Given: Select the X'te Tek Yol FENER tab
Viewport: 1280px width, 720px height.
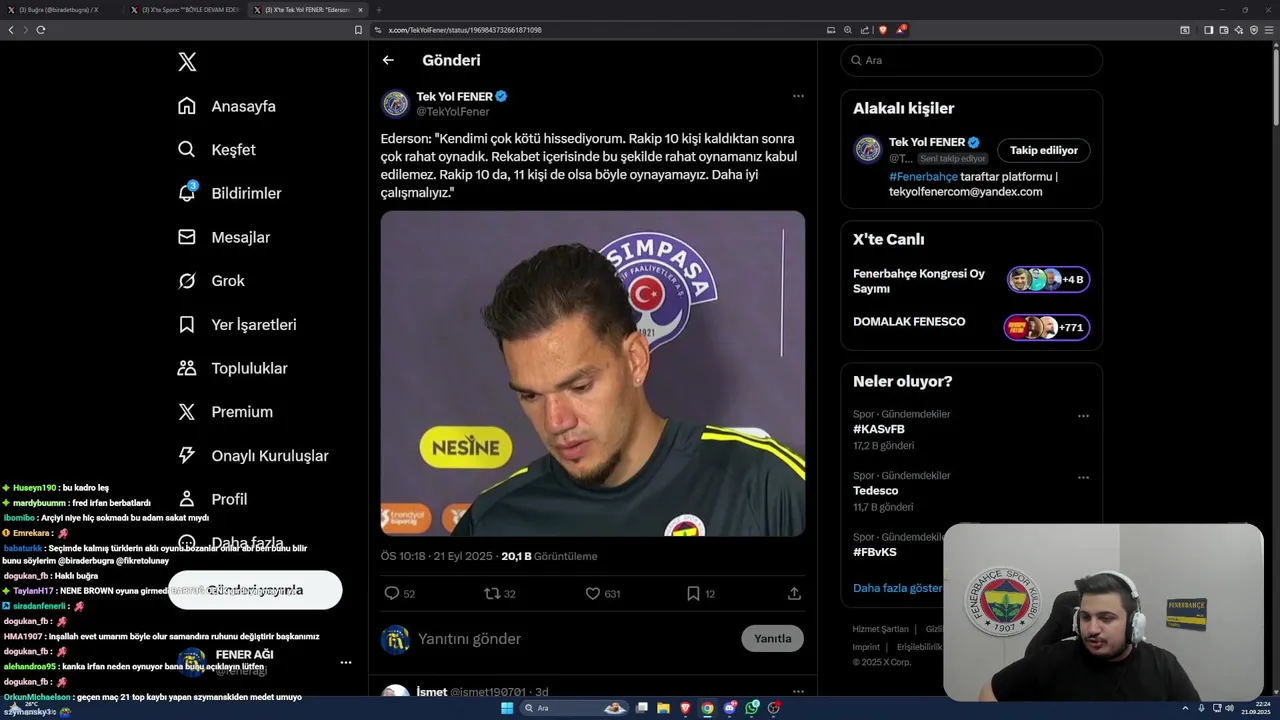Looking at the screenshot, I should [309, 10].
